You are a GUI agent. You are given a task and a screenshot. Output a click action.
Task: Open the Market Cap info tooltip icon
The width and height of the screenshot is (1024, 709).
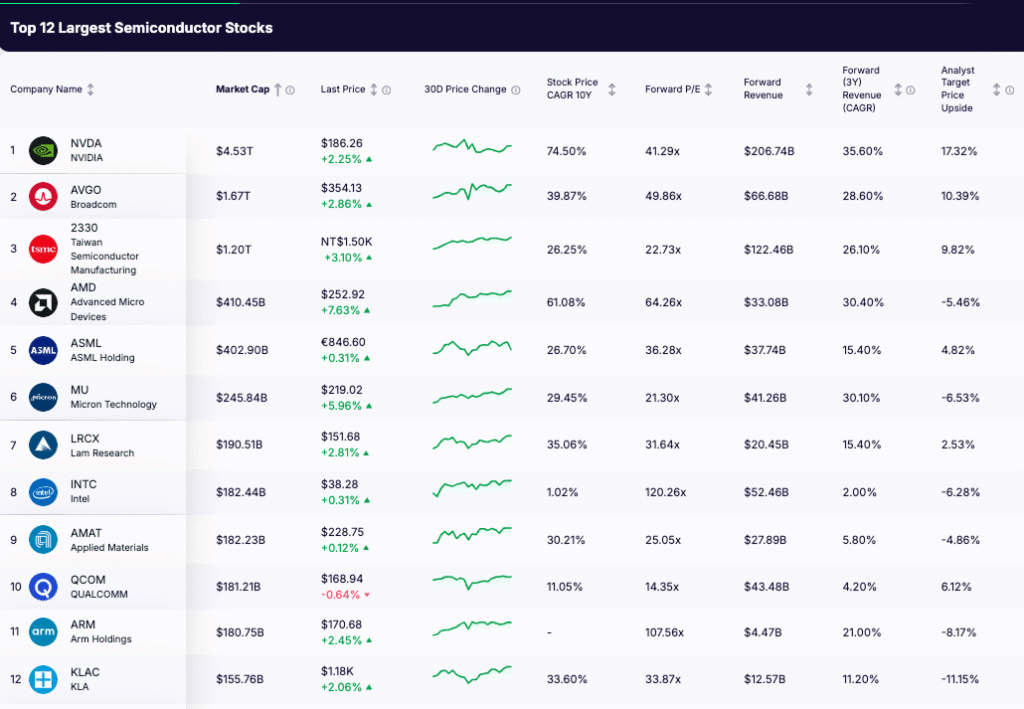pos(290,88)
